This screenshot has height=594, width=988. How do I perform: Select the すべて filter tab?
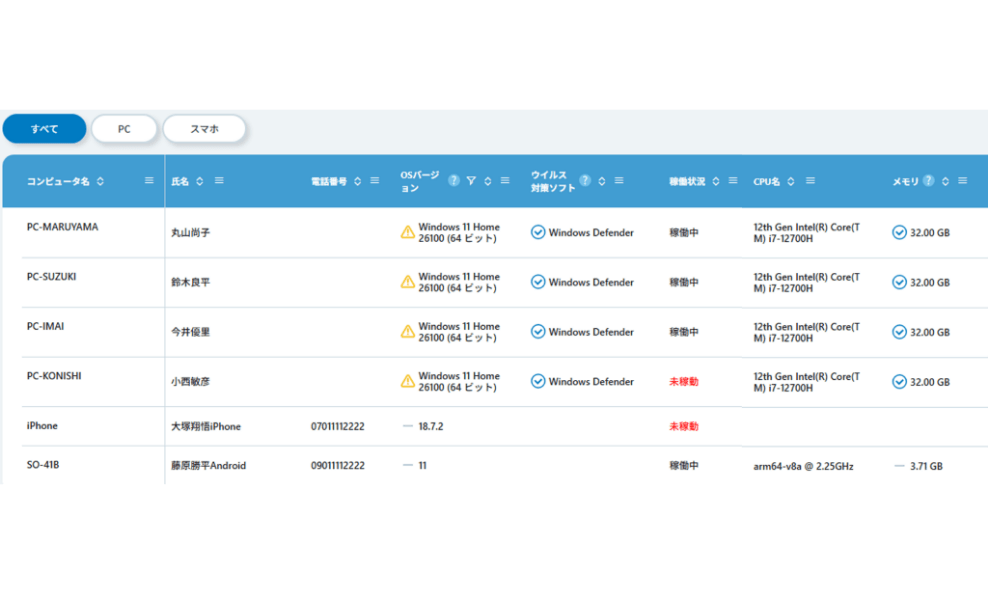(44, 129)
